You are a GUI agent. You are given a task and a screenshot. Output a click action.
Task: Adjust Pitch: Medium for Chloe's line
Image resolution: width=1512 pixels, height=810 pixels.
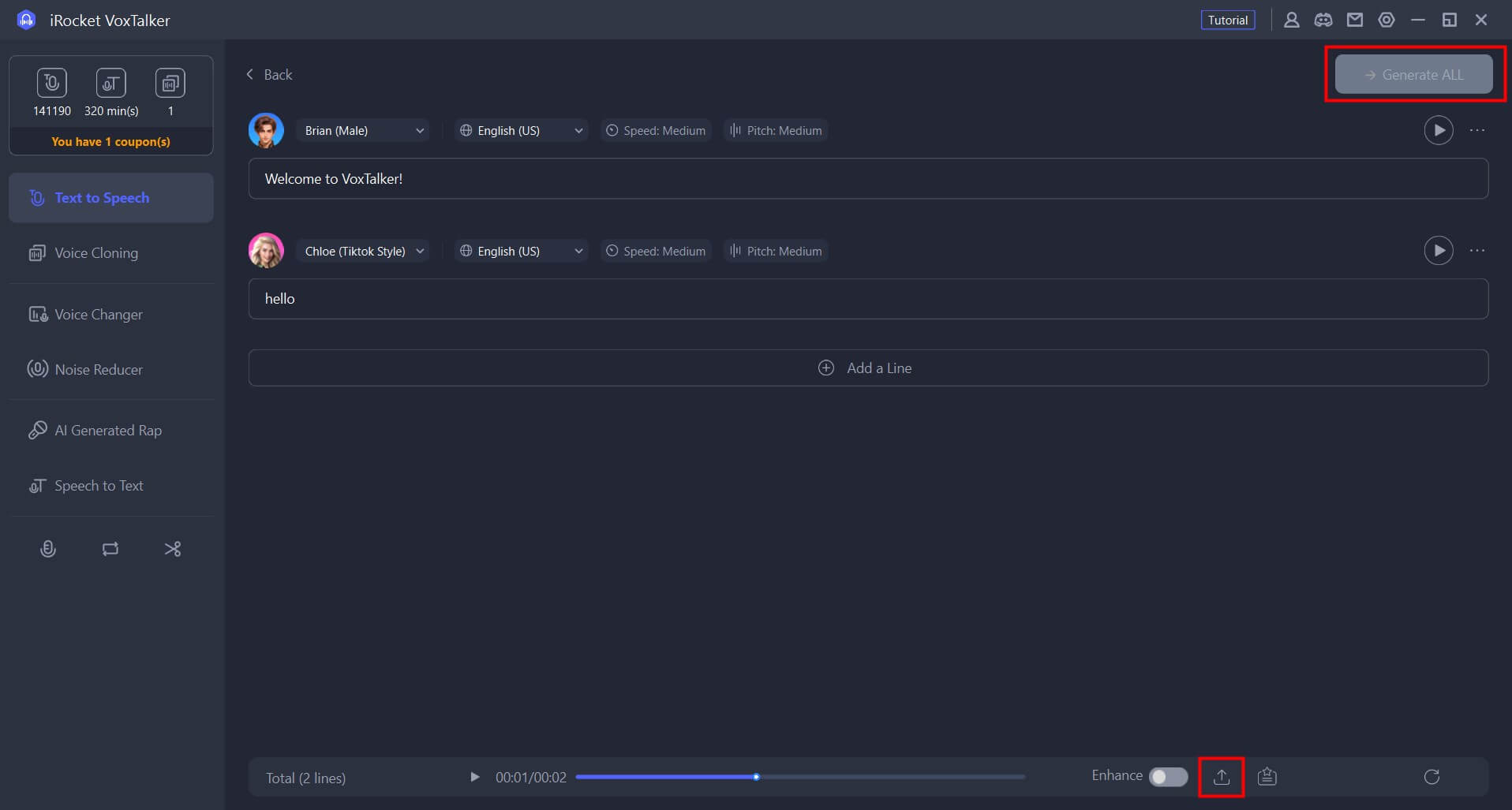(776, 252)
